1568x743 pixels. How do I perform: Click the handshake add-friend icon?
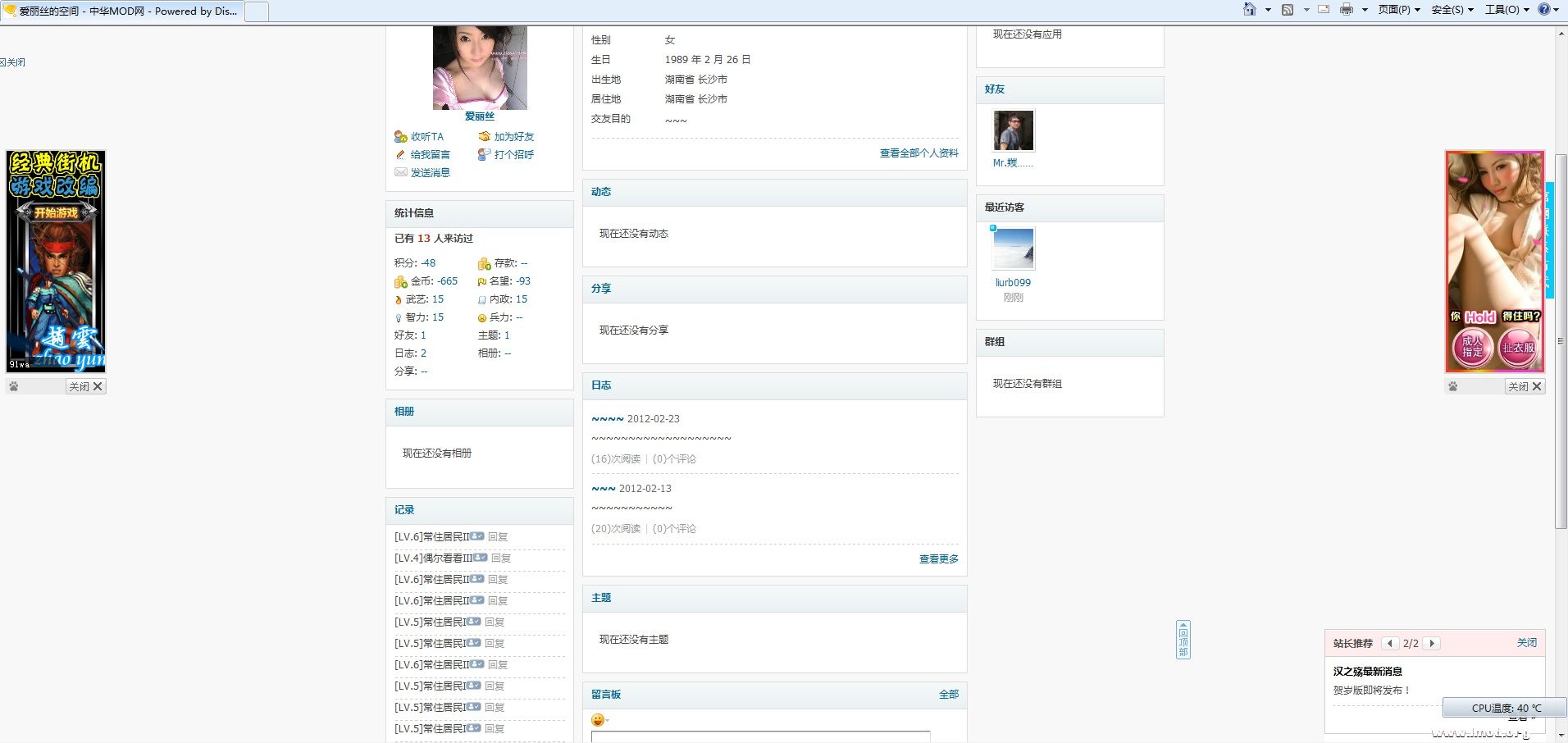485,137
